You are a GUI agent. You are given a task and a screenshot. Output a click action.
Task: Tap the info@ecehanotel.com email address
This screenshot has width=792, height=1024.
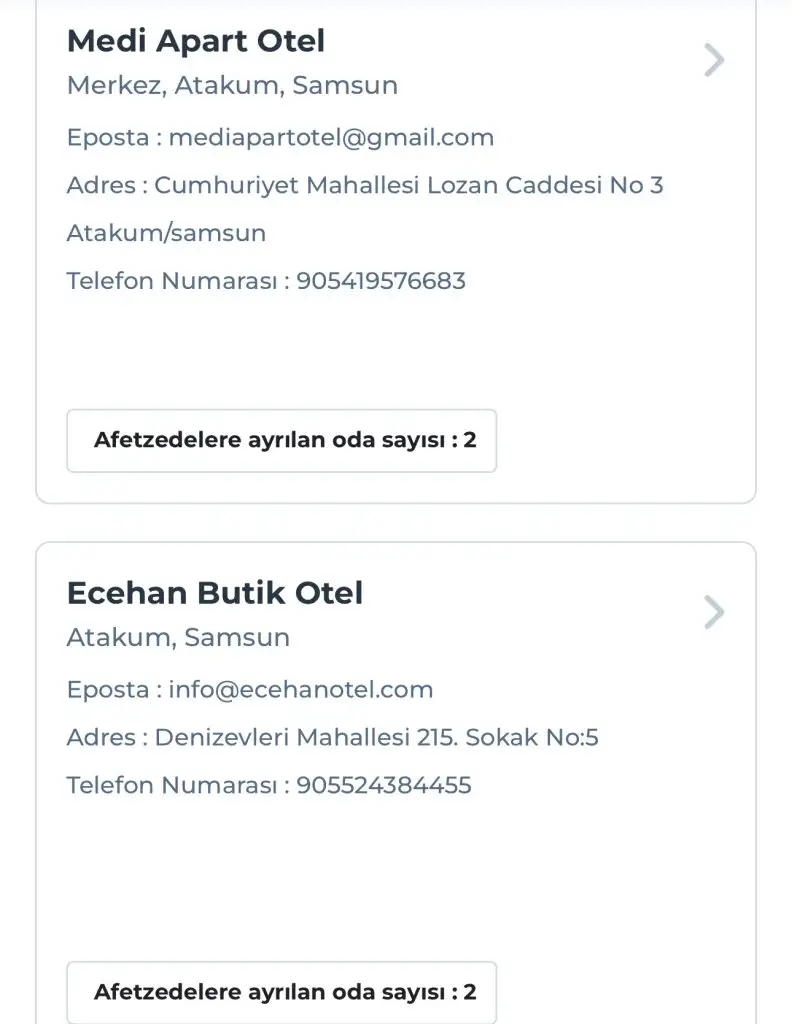point(301,689)
